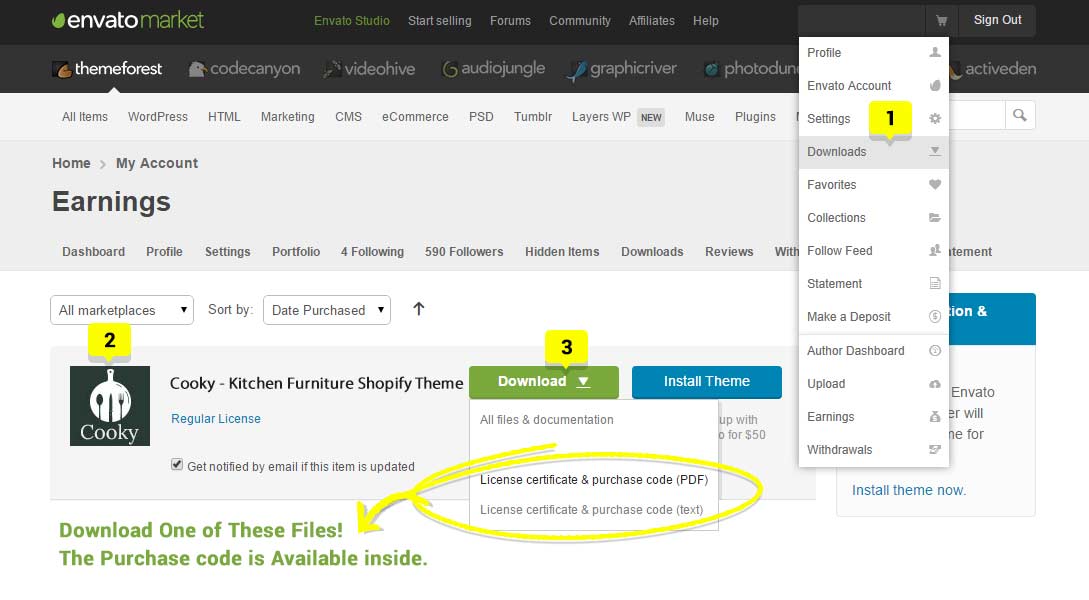Select Downloads in the user menu
1089x600 pixels.
coord(837,152)
